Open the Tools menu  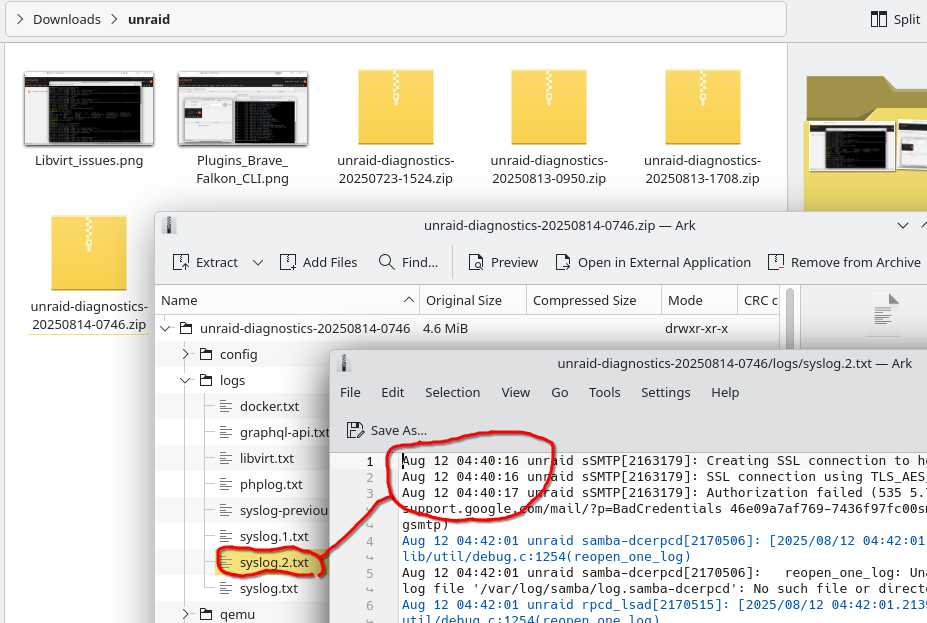(x=604, y=392)
